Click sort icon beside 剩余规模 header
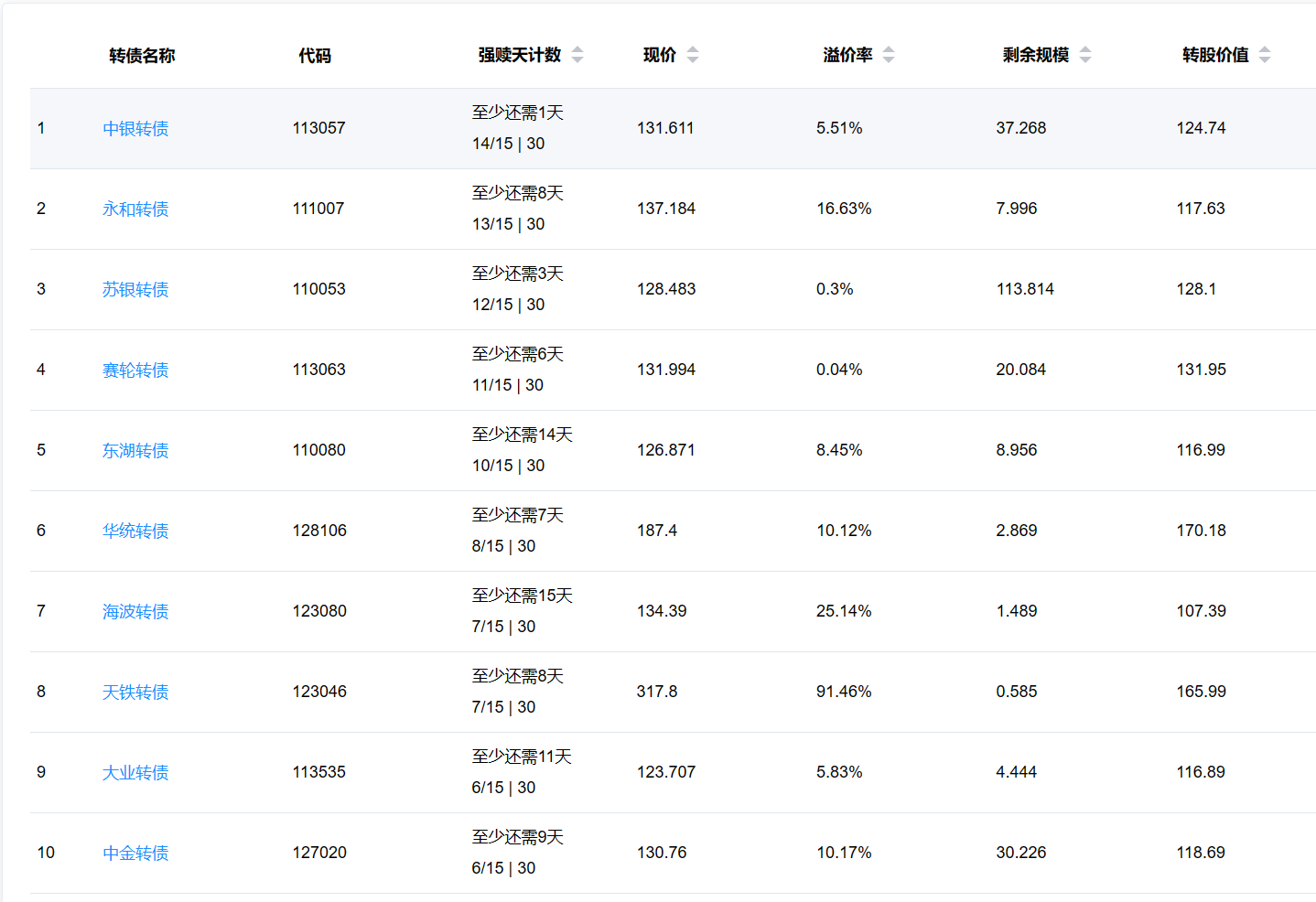Screen dimensions: 1316x902 point(1085,55)
